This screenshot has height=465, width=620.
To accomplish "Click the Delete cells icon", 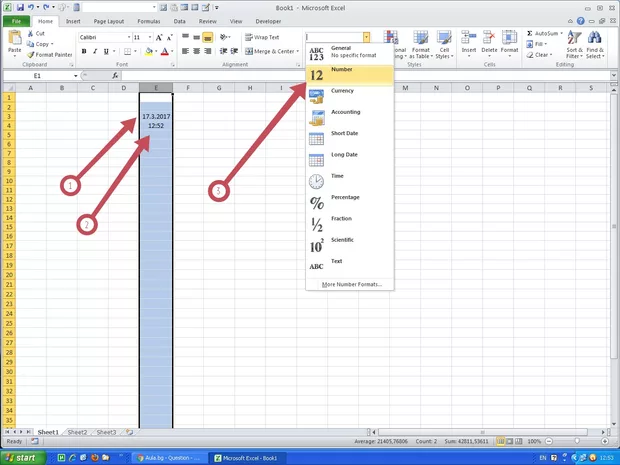I will (x=489, y=38).
